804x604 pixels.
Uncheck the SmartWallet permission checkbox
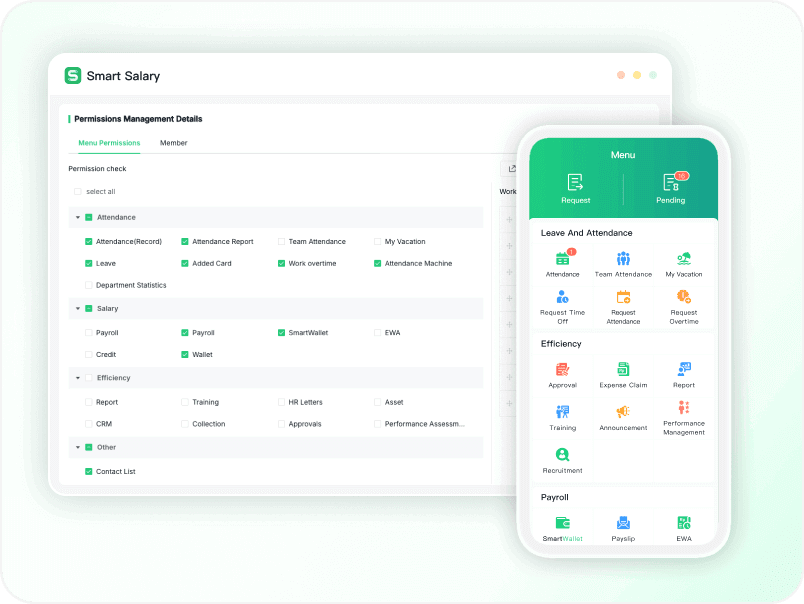point(281,333)
